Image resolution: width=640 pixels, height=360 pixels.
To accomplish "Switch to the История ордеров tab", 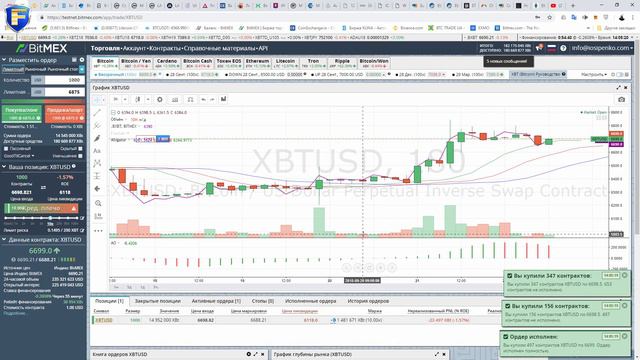I will 368,301.
